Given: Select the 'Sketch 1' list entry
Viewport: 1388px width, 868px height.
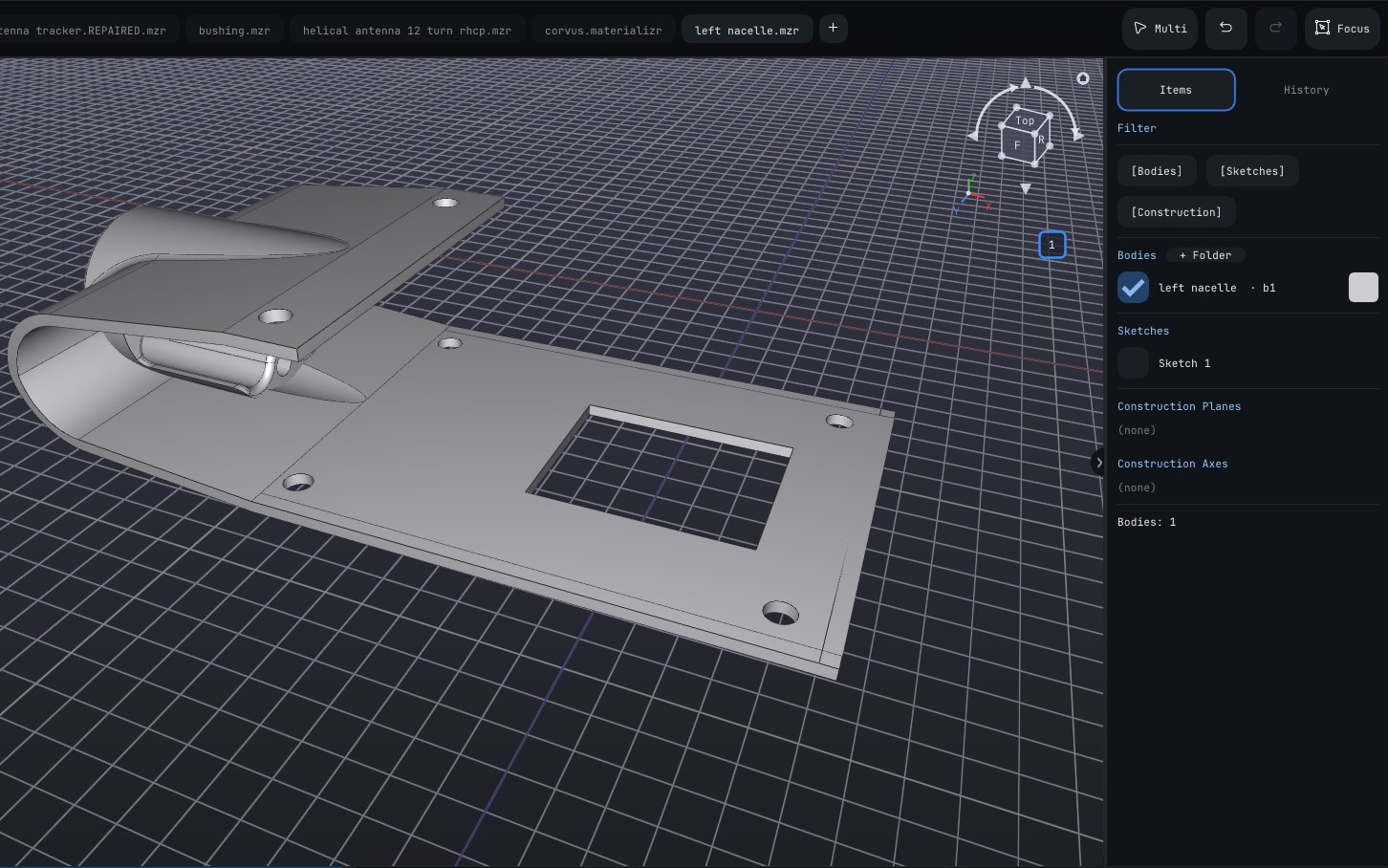Looking at the screenshot, I should click(1184, 363).
